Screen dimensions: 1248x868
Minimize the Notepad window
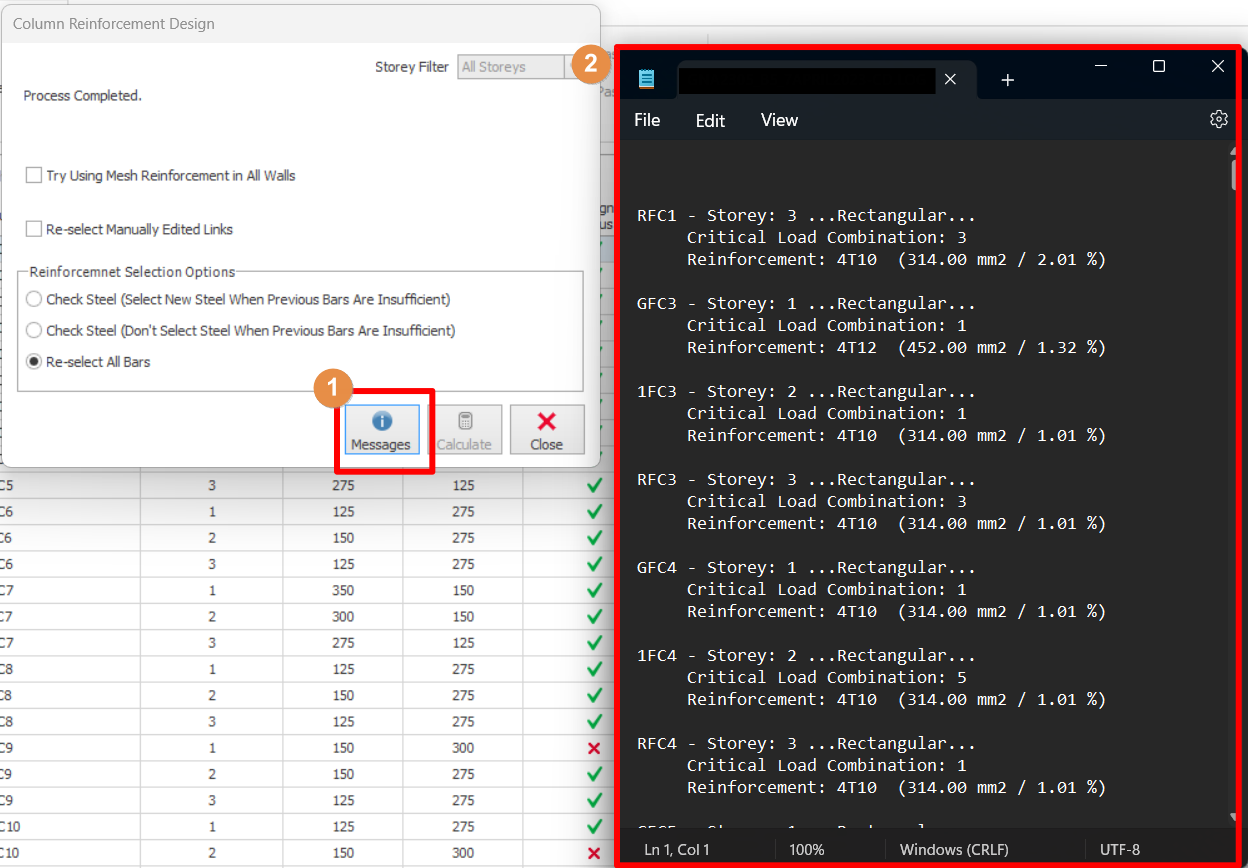(1100, 67)
